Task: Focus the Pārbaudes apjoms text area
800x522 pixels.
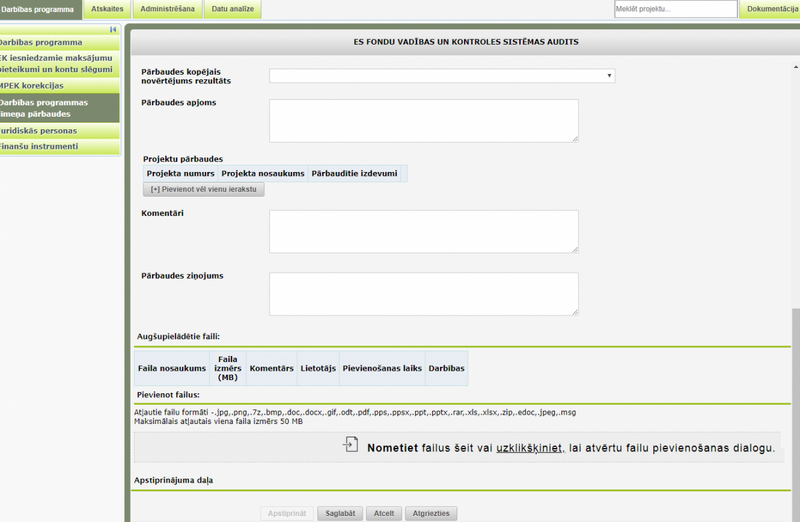Action: click(424, 121)
